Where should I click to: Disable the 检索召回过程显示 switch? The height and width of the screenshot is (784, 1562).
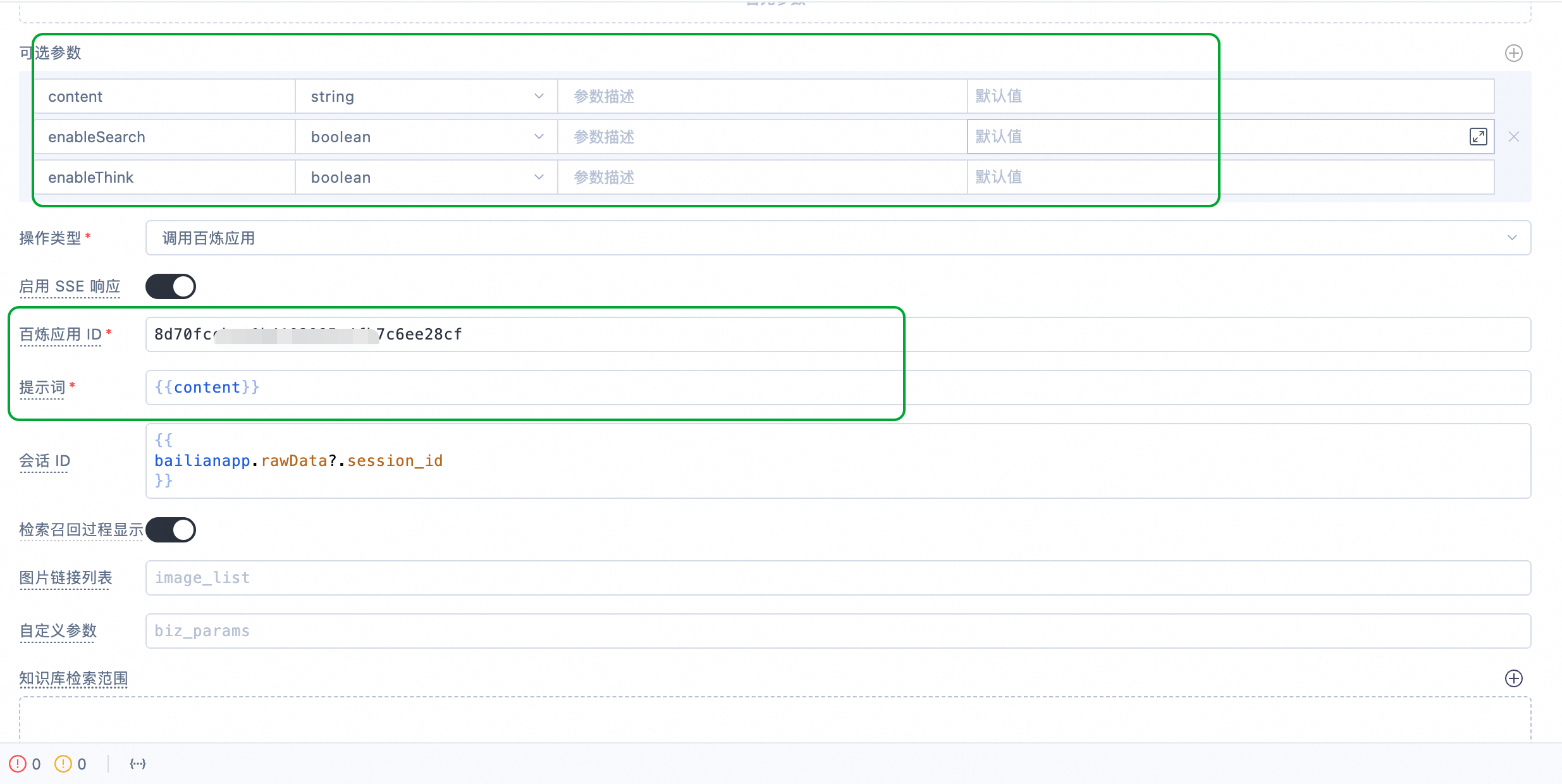pos(171,530)
